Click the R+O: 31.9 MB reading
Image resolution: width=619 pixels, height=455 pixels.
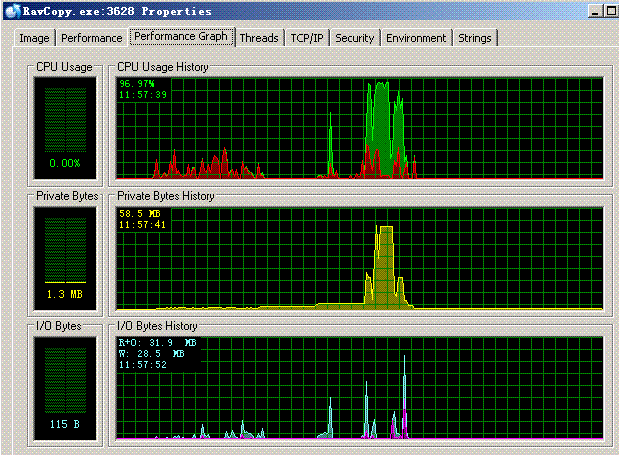pos(158,343)
